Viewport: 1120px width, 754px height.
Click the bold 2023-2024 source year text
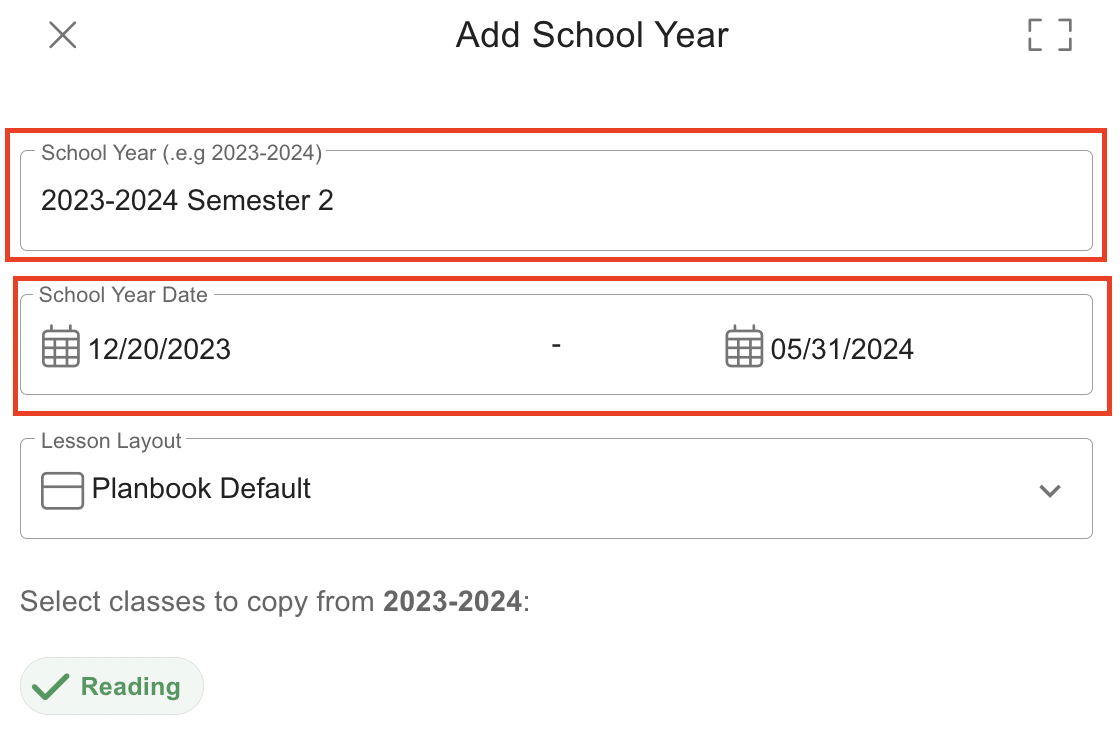point(452,602)
